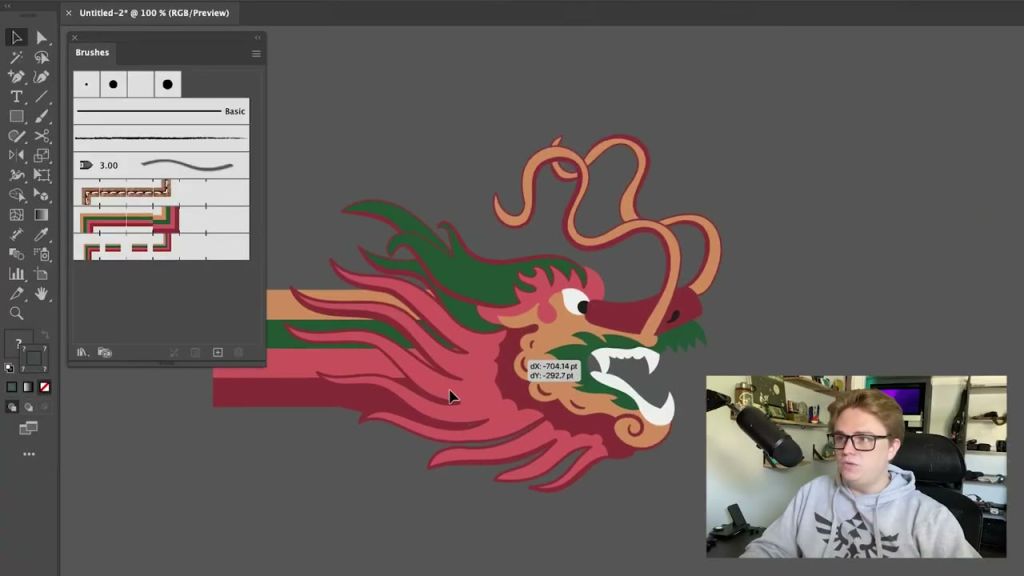Image resolution: width=1024 pixels, height=576 pixels.
Task: Activate the Type tool
Action: [16, 97]
